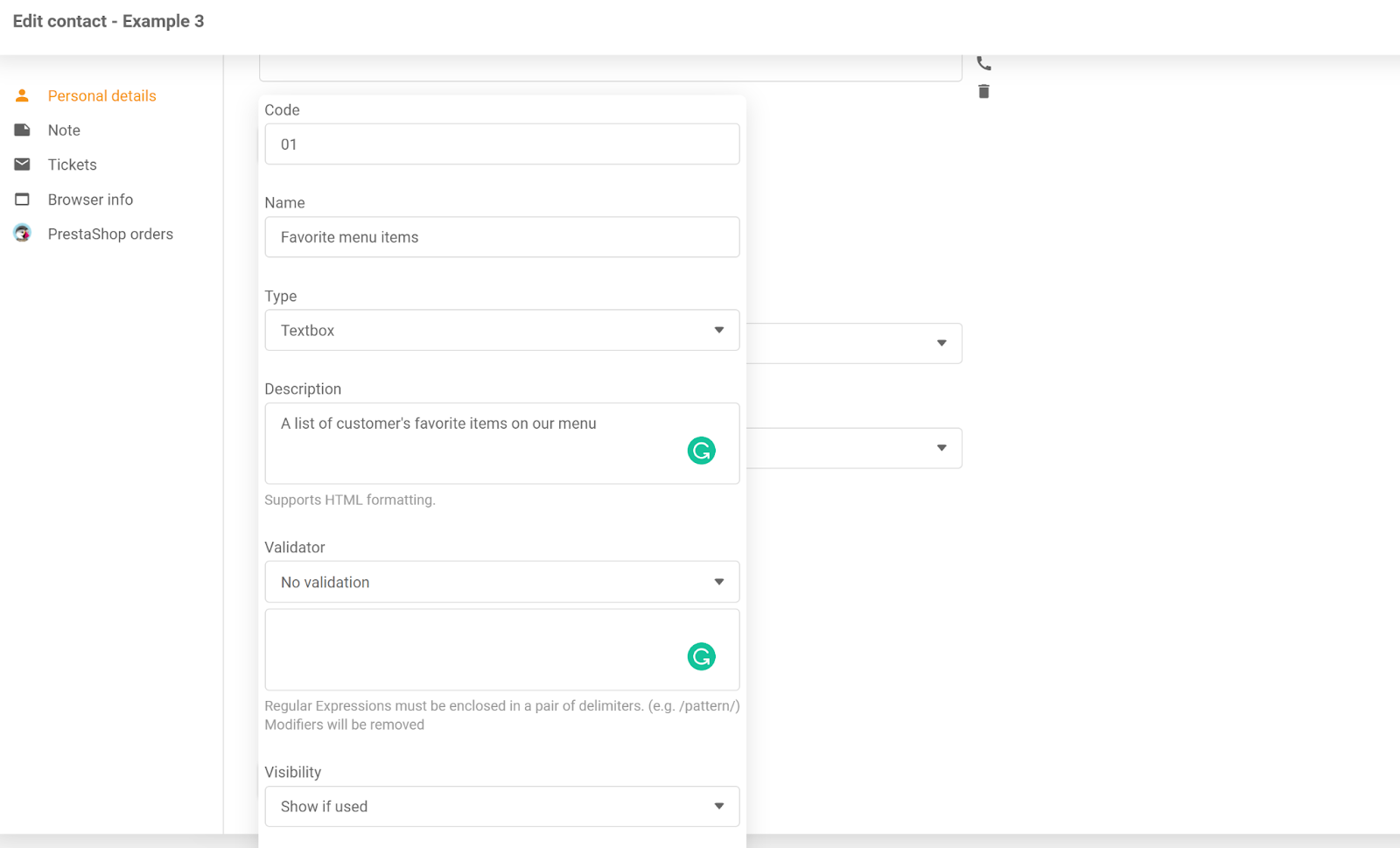This screenshot has width=1400, height=848.
Task: Switch to the Tickets section
Action: (73, 165)
